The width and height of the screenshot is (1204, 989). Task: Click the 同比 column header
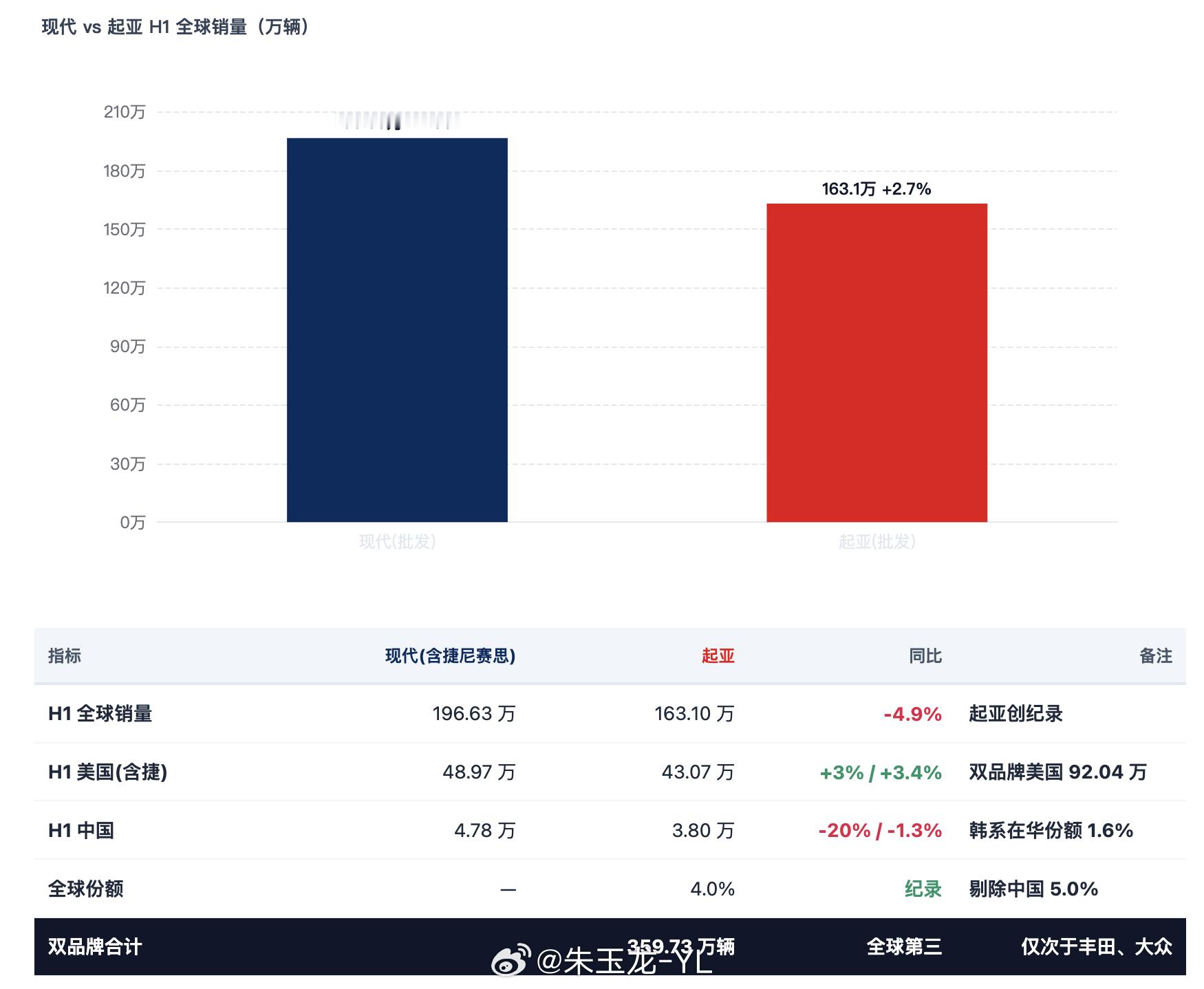925,655
